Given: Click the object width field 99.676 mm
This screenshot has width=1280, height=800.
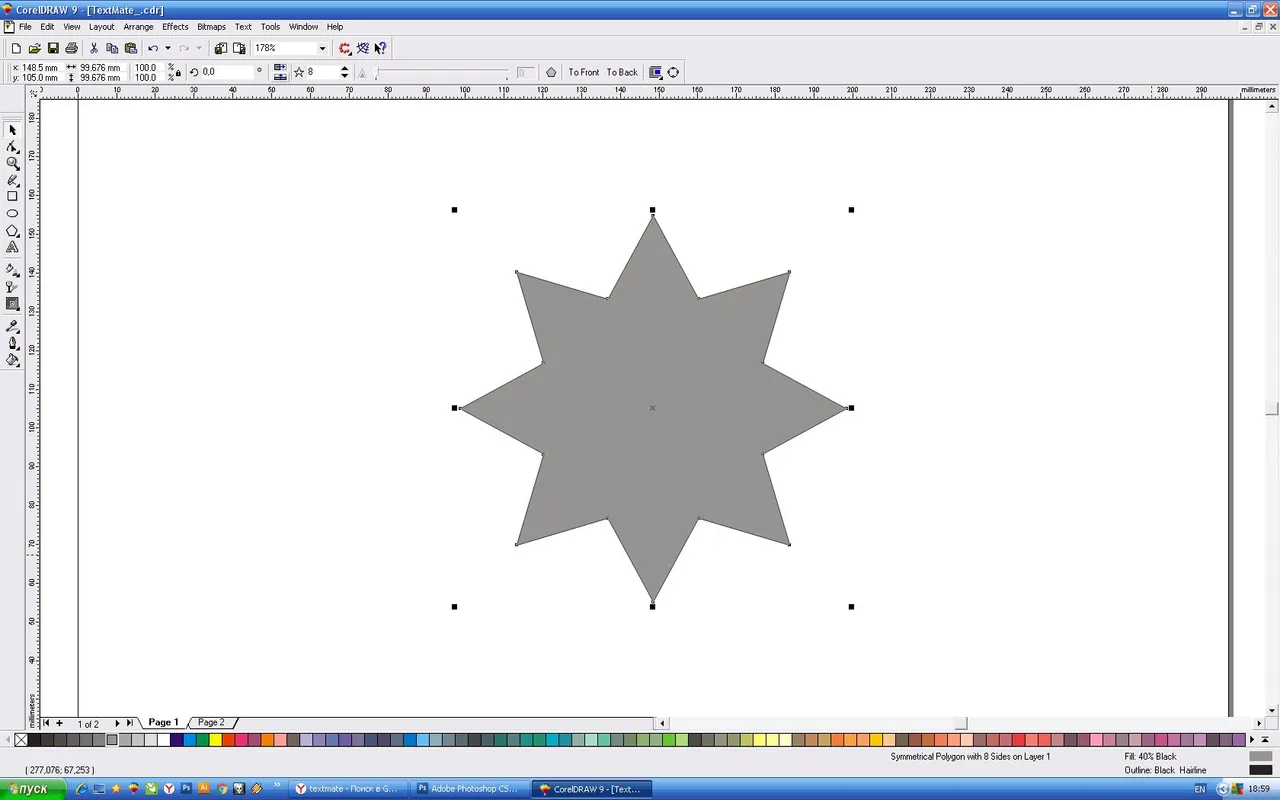Looking at the screenshot, I should tap(100, 67).
